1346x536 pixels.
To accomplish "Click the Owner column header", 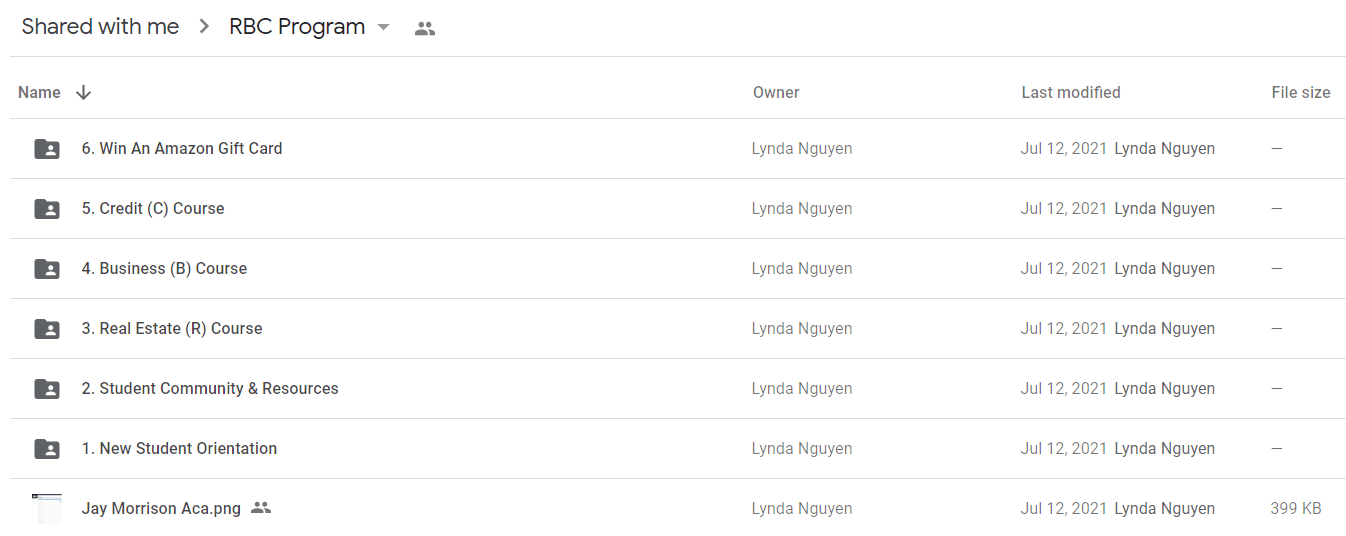I will point(776,92).
